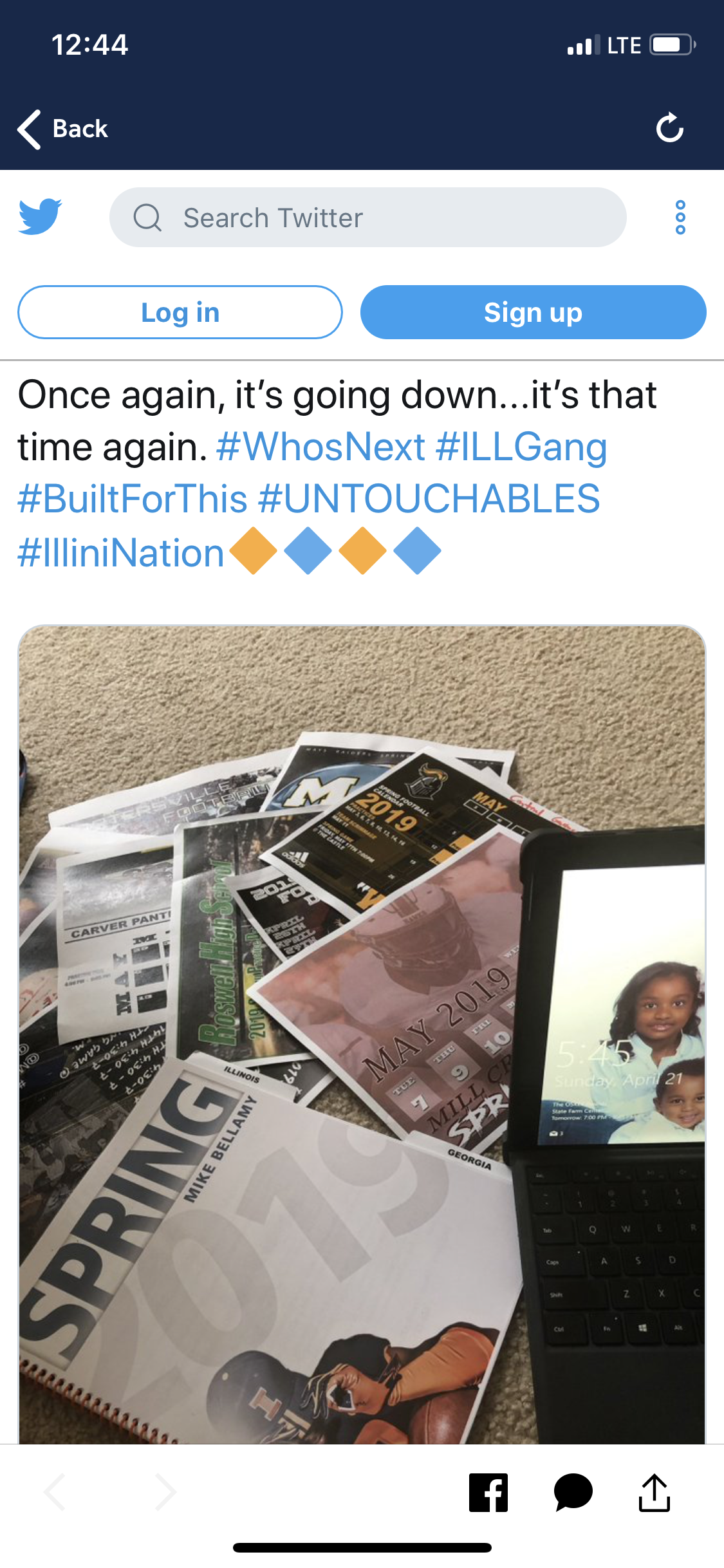Open the three-dot more options menu
724x1568 pixels.
[680, 218]
